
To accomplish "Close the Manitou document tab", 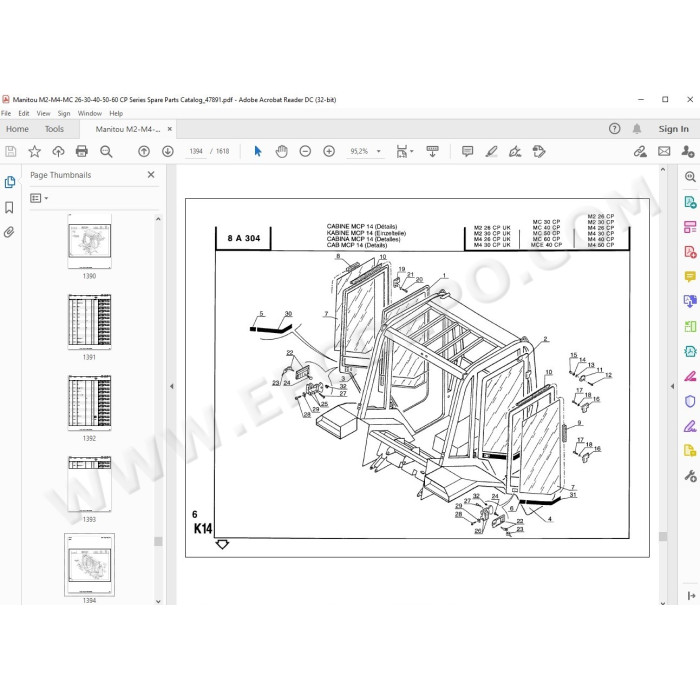I will 170,129.
